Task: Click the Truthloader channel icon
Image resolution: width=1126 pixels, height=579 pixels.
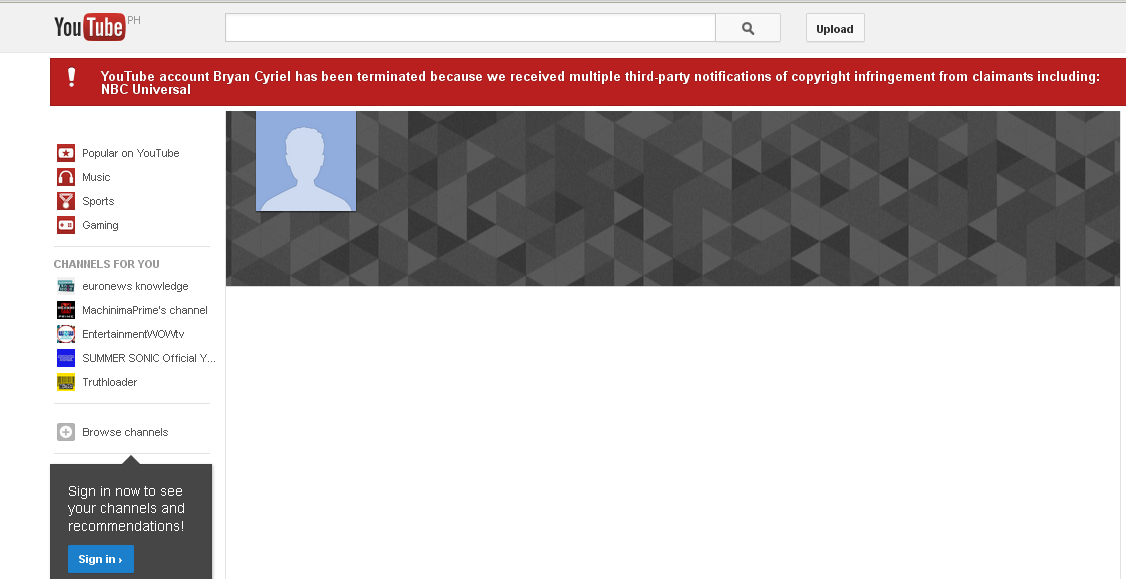Action: click(66, 382)
